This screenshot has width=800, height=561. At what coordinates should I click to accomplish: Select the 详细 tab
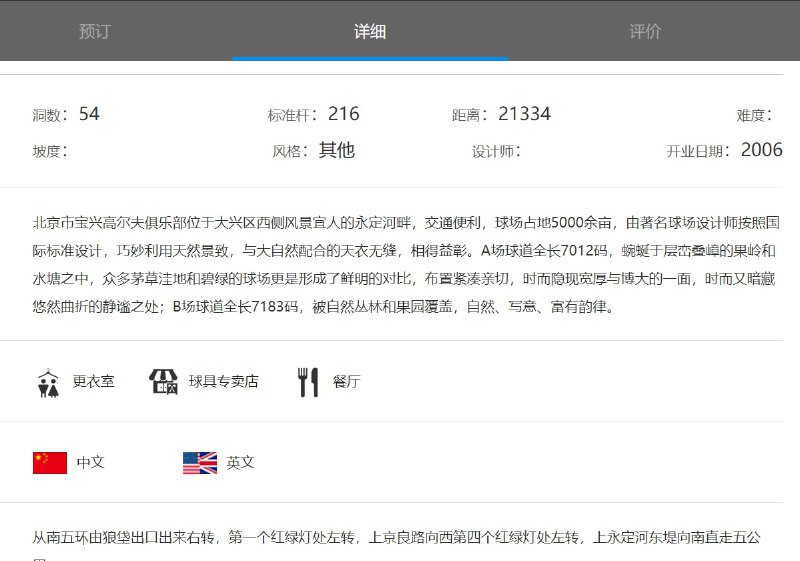[370, 32]
